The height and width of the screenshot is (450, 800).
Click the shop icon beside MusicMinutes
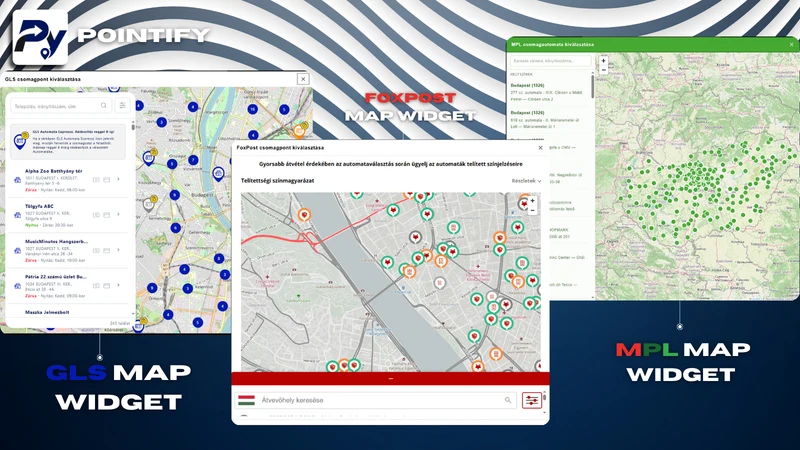pos(17,251)
